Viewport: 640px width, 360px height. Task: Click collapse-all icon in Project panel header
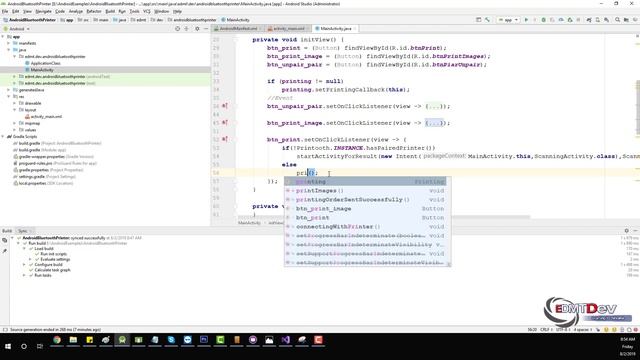187,29
